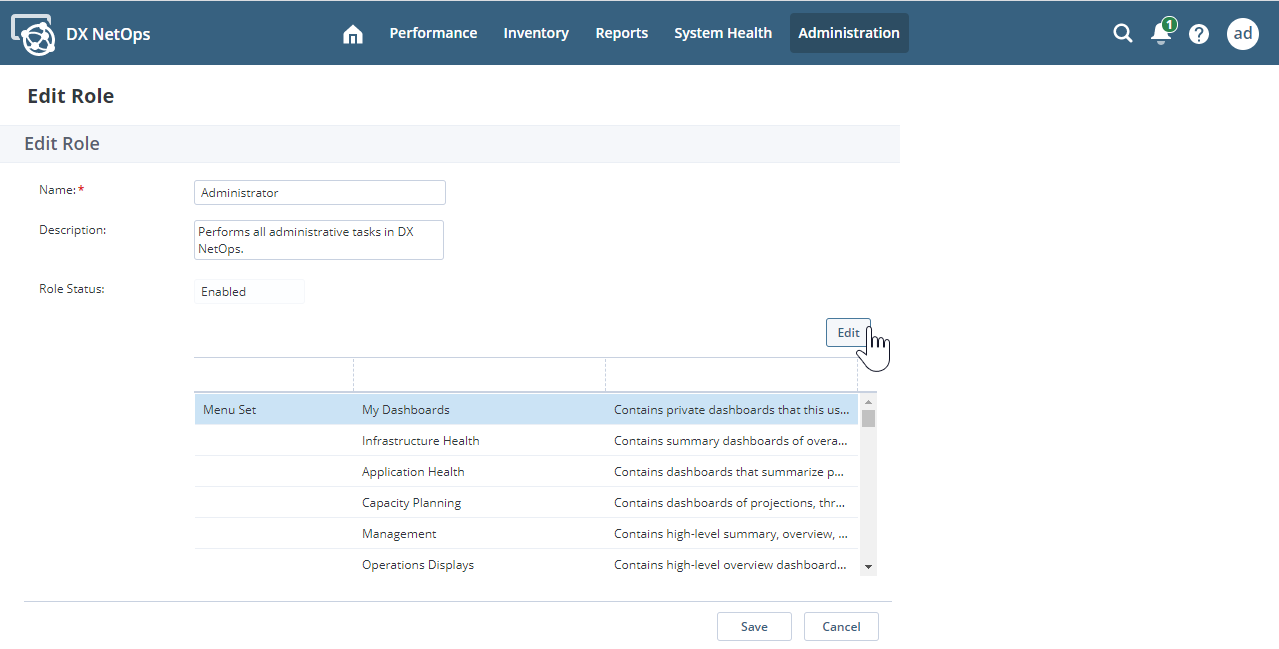Open the user avatar 'ad' menu
Image resolution: width=1279 pixels, height=649 pixels.
point(1242,33)
